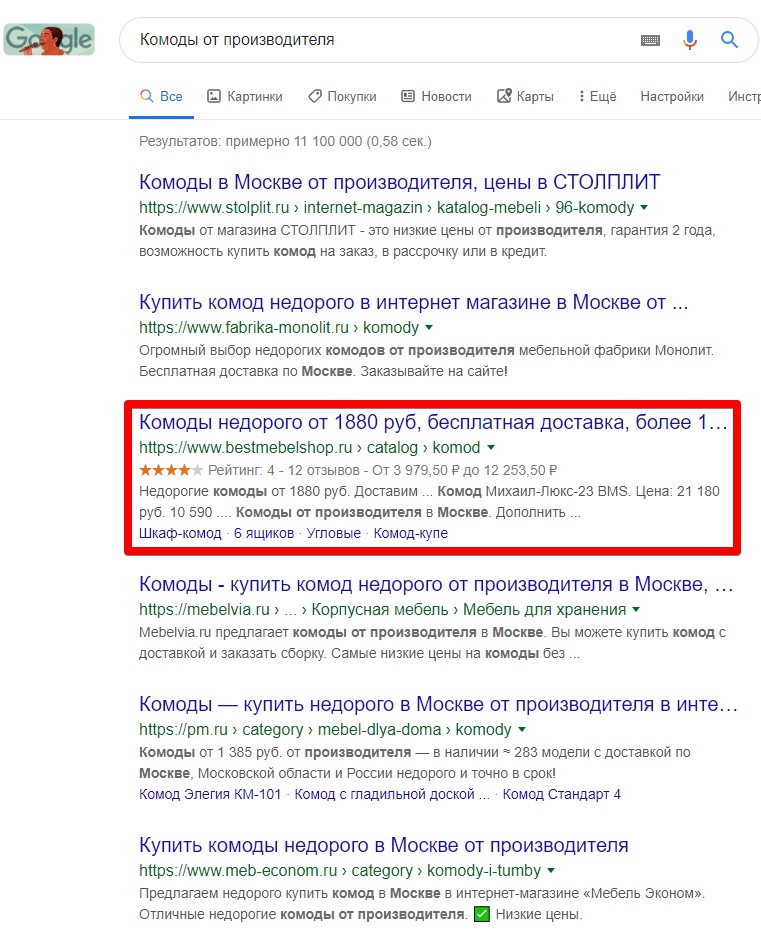Open the Картинки images tab
761x931 pixels.
(x=244, y=96)
